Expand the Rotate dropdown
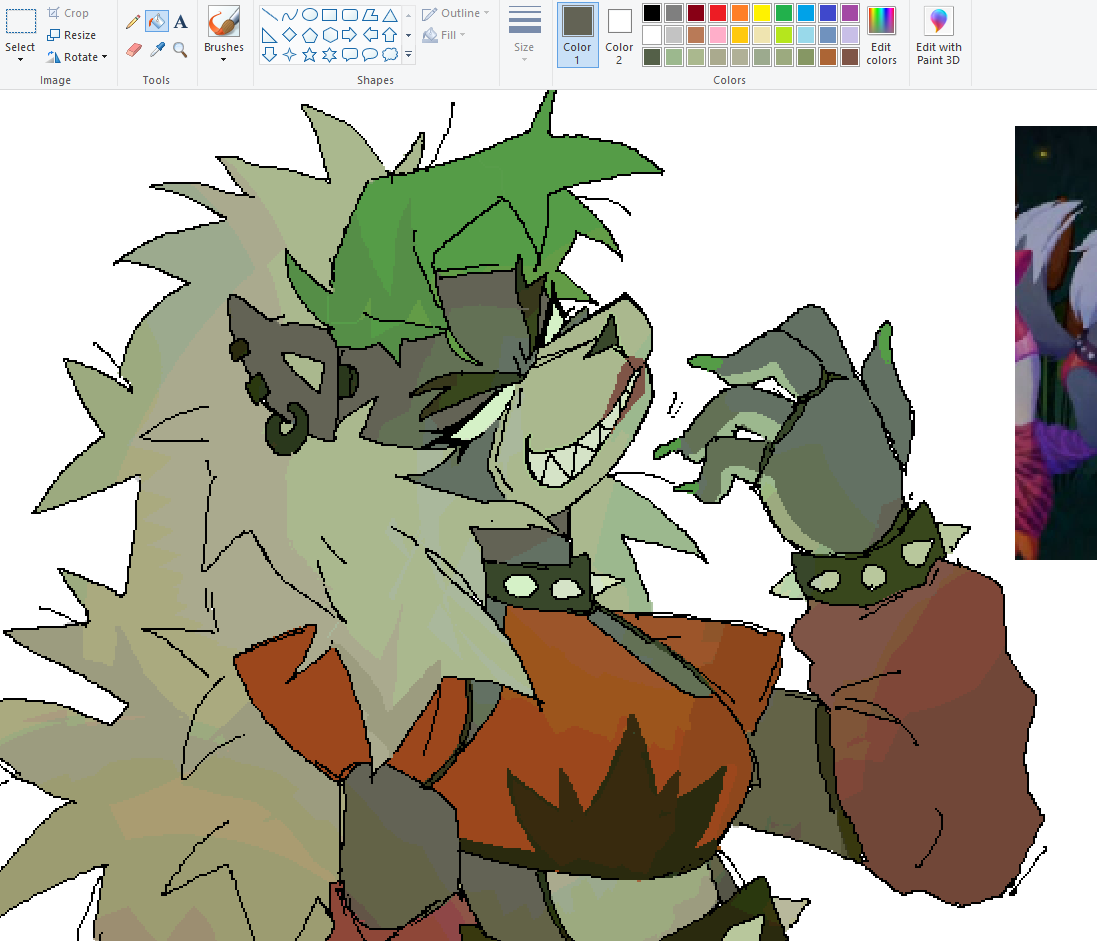This screenshot has width=1097, height=941. click(x=104, y=57)
